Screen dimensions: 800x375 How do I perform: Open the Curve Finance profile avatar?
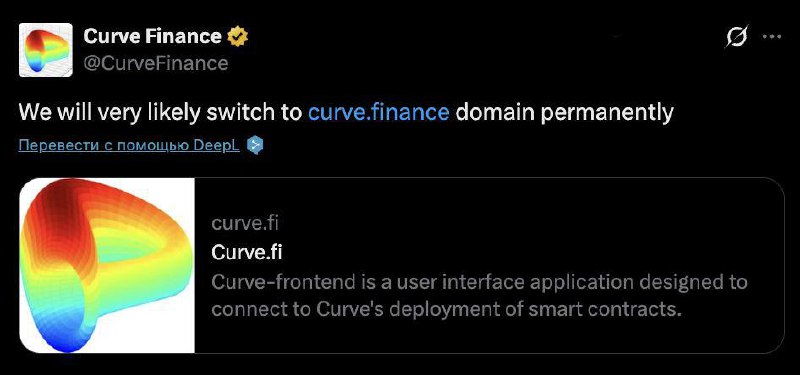(x=45, y=50)
